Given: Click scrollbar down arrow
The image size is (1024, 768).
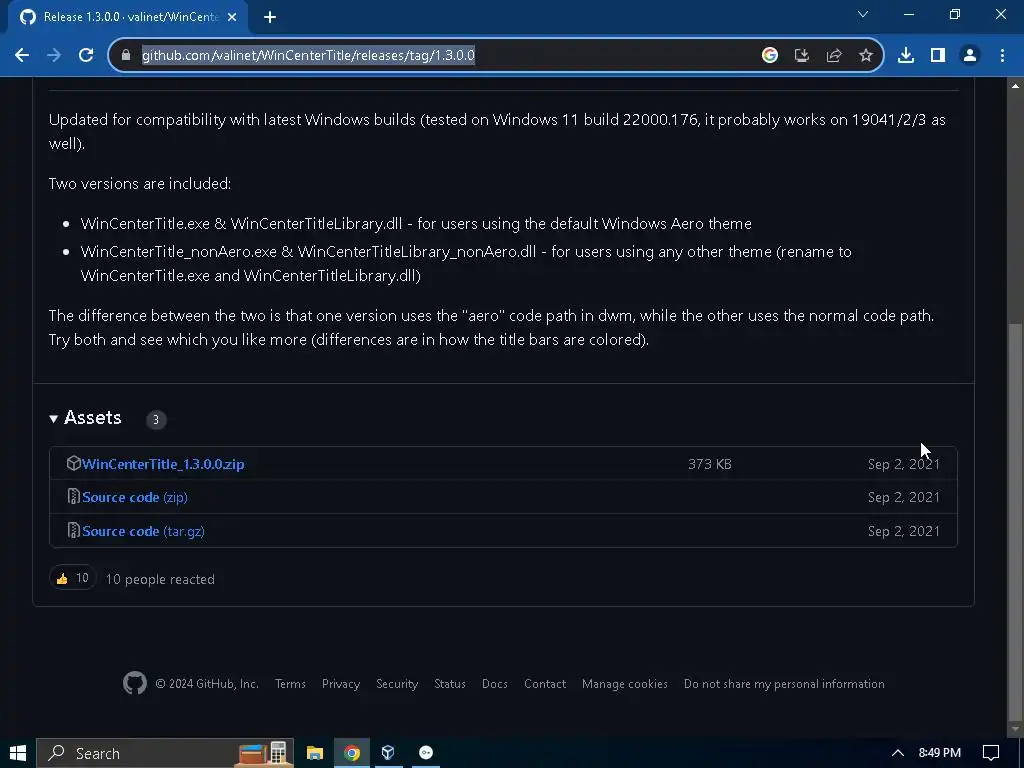Looking at the screenshot, I should point(1015,729).
